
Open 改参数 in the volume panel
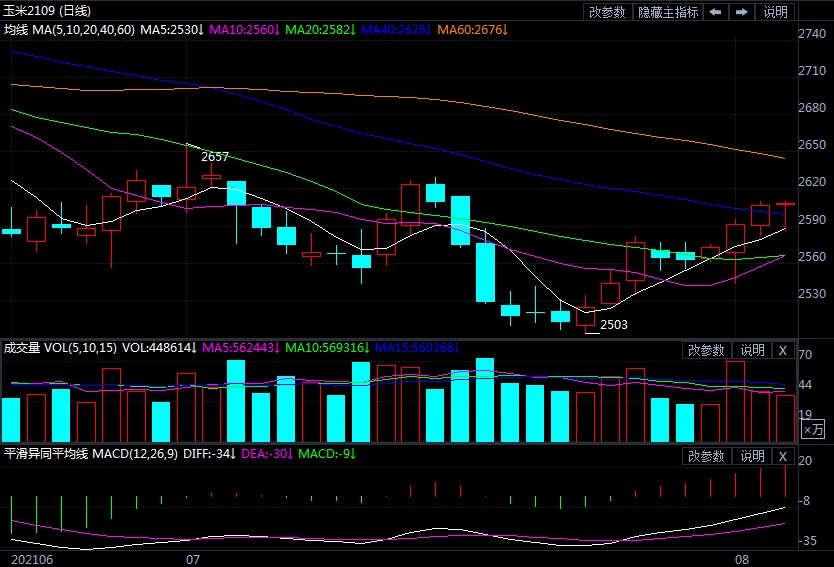click(707, 350)
